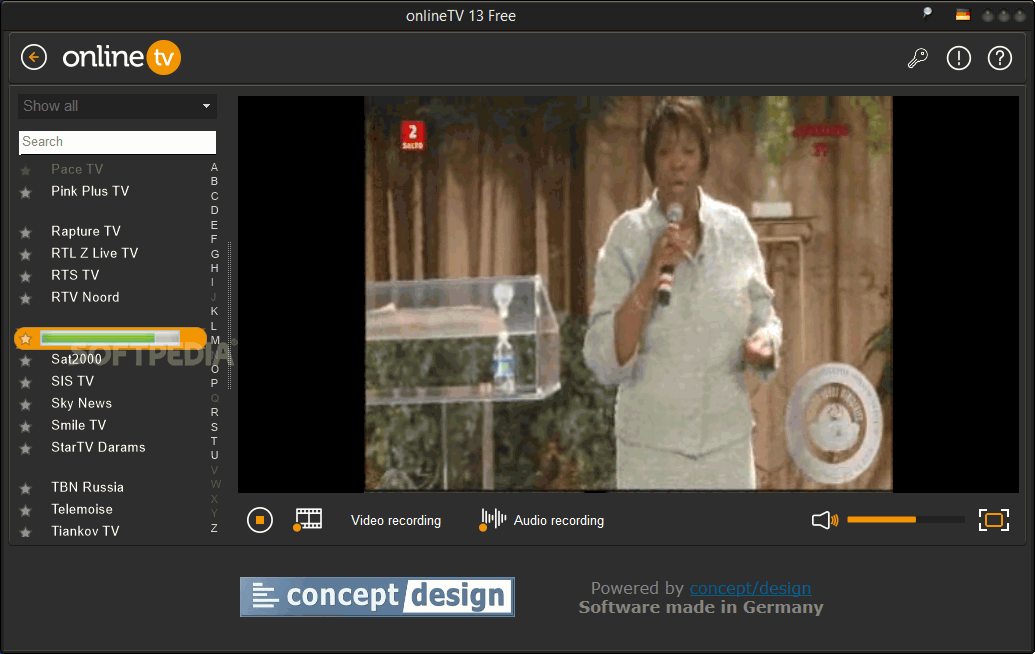The image size is (1035, 654).
Task: Jump to letter S in index
Action: click(x=214, y=427)
